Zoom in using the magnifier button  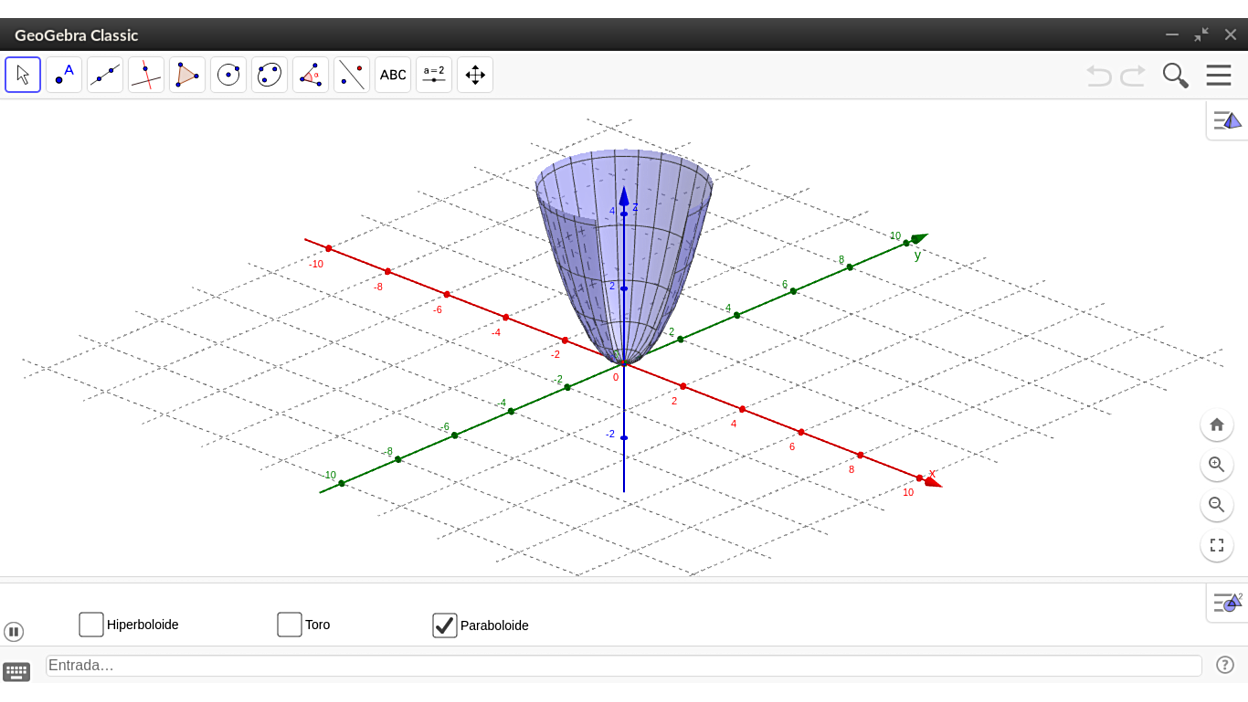point(1217,465)
